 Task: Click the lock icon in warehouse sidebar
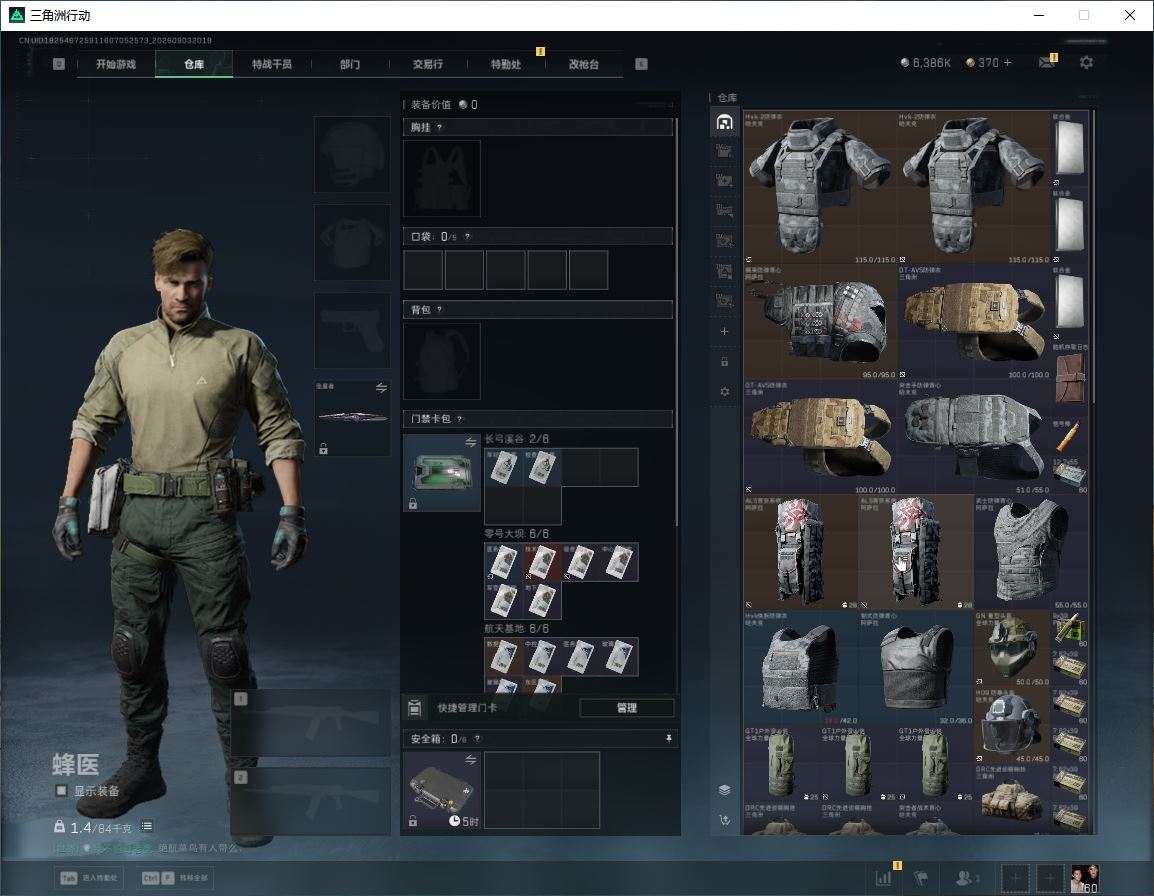[x=724, y=361]
